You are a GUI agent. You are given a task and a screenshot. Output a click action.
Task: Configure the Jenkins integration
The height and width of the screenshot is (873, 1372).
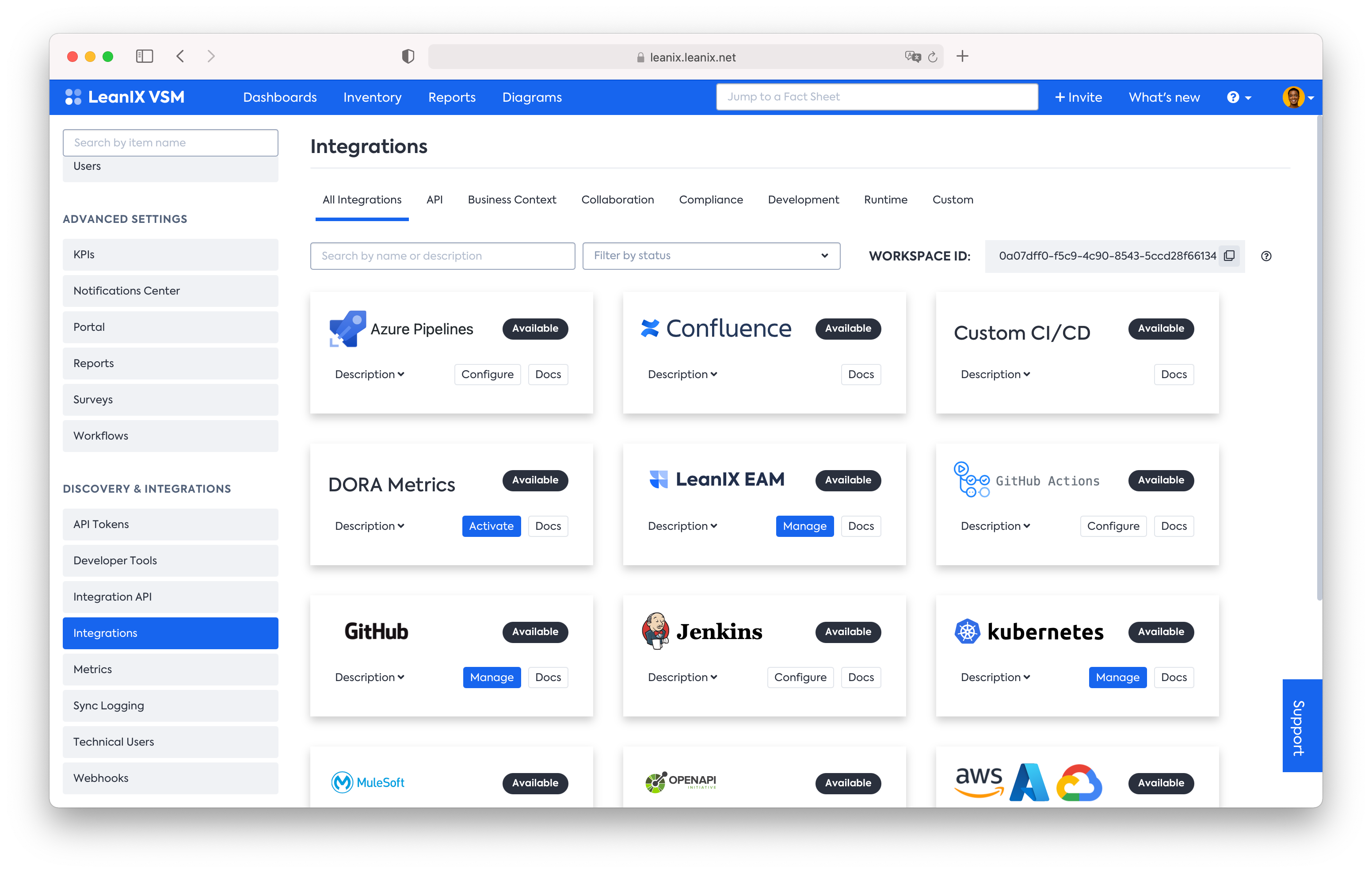point(800,678)
